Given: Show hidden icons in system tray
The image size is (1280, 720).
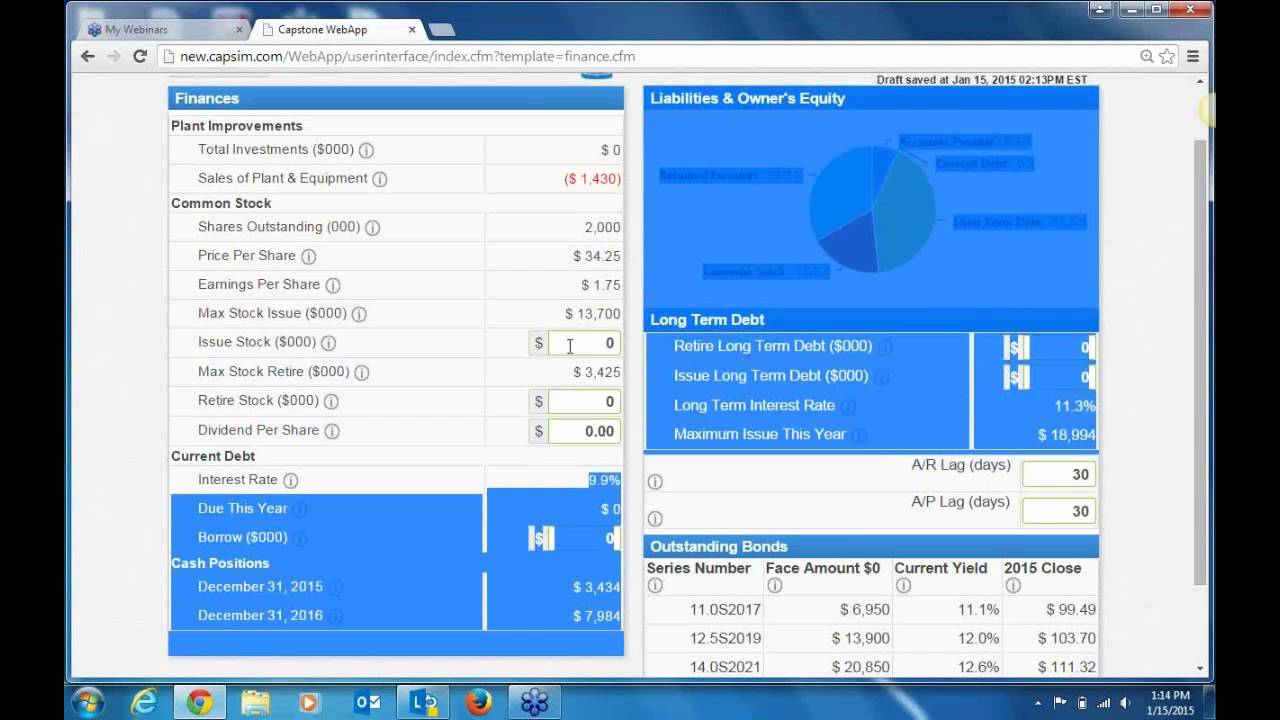Looking at the screenshot, I should 1038,703.
